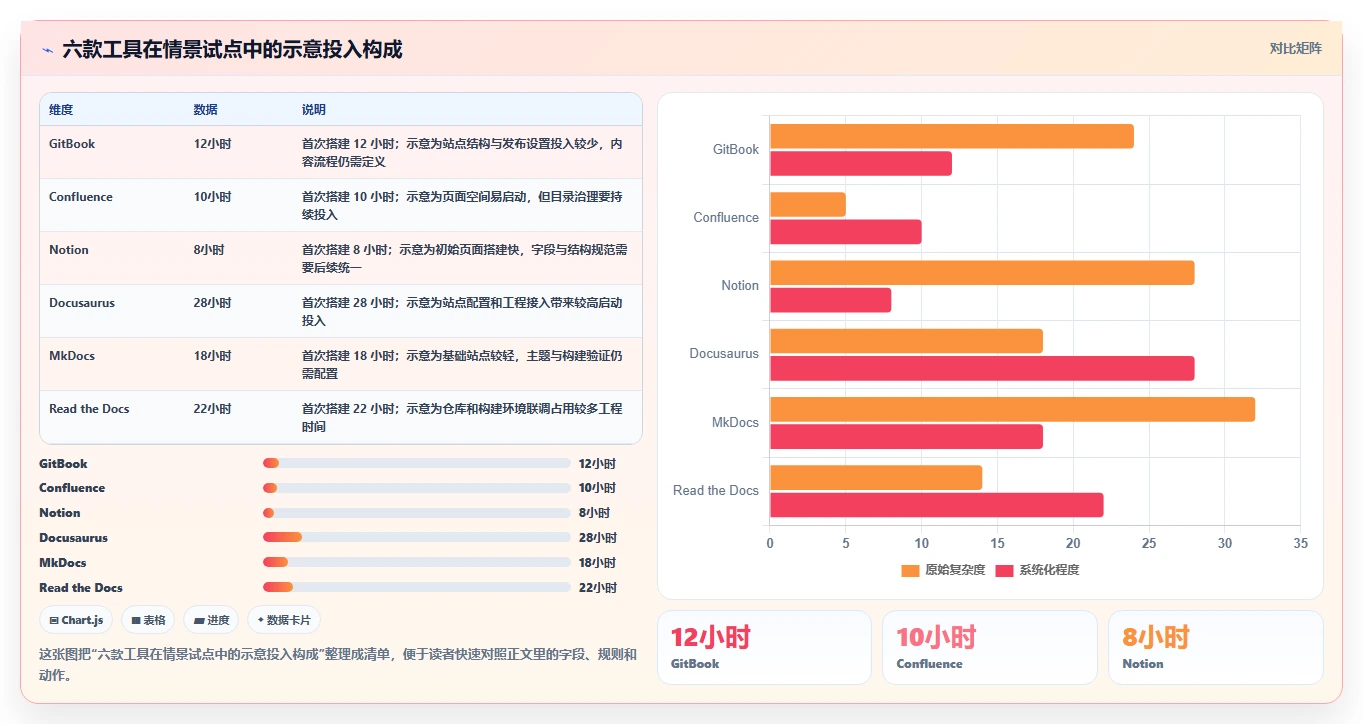Click the Docusaurus progress bar
This screenshot has height=724, width=1363.
416,538
